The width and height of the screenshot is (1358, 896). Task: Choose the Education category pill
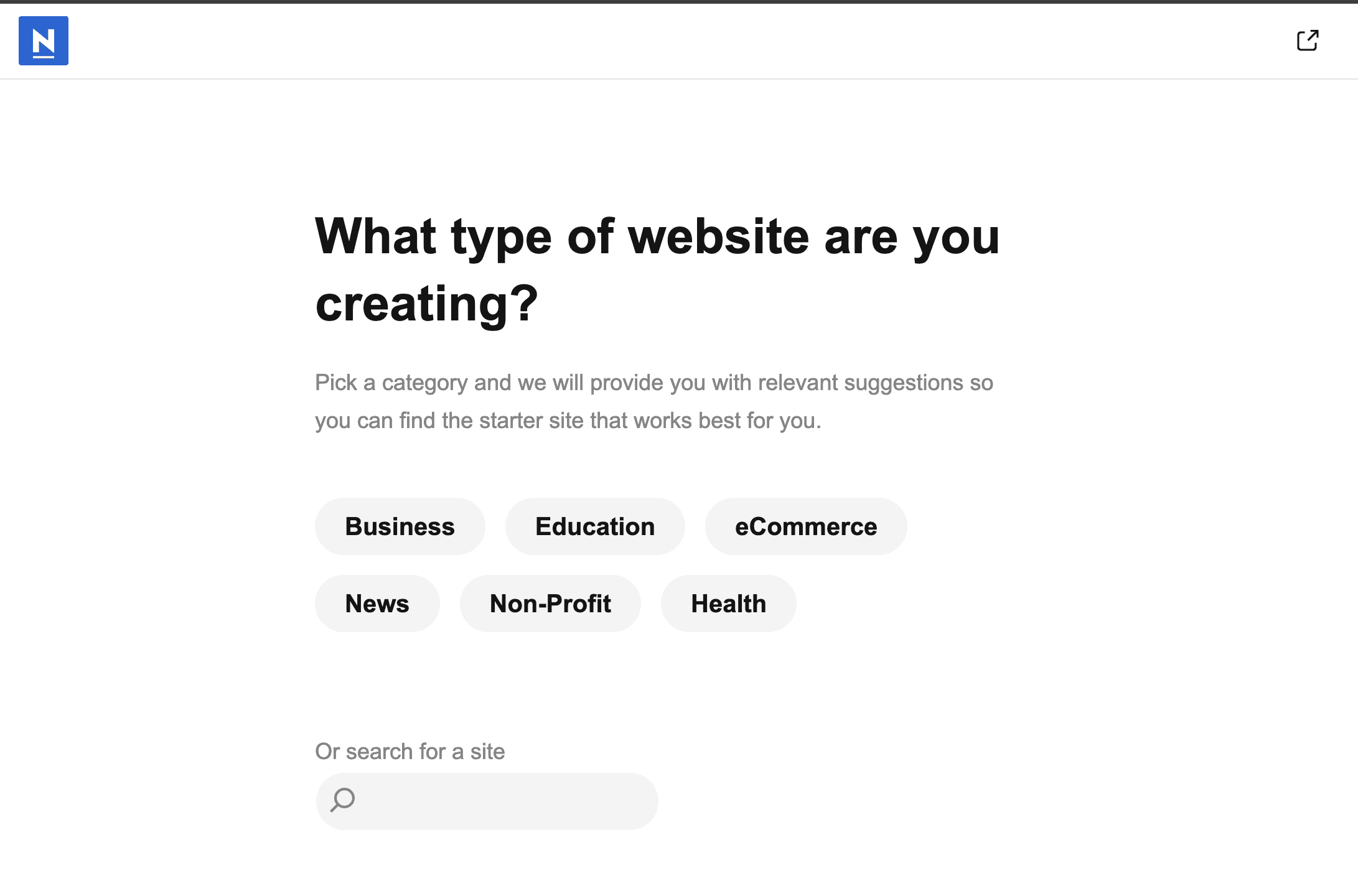tap(595, 526)
